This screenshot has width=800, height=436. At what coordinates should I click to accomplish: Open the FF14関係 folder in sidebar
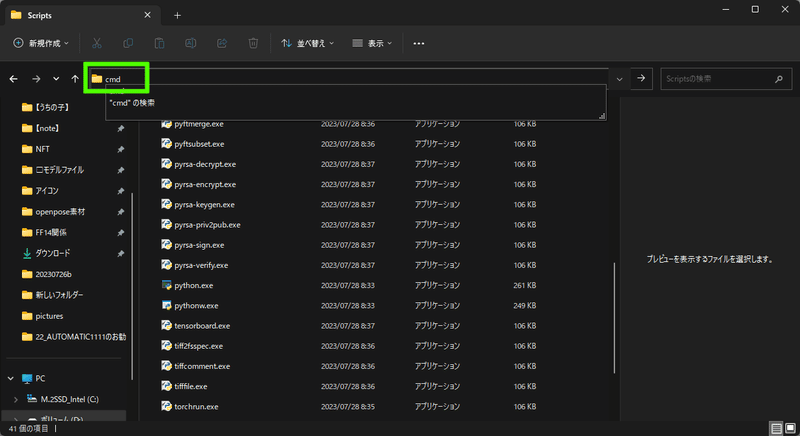(44, 233)
